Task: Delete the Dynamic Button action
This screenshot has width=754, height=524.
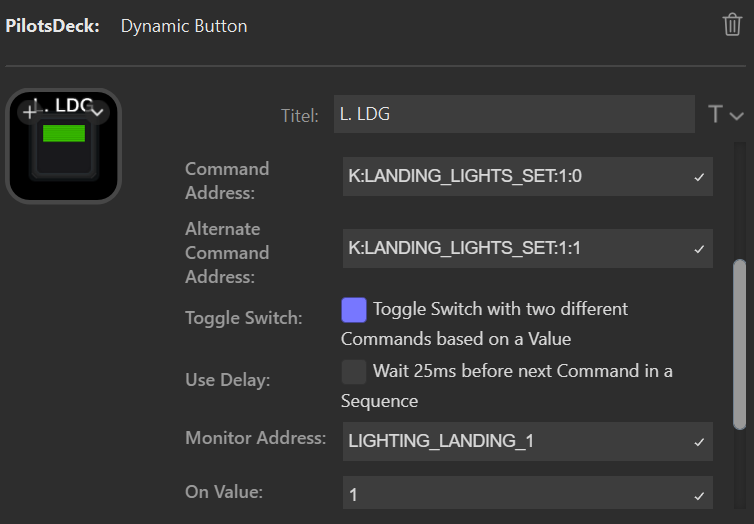Action: click(x=732, y=25)
